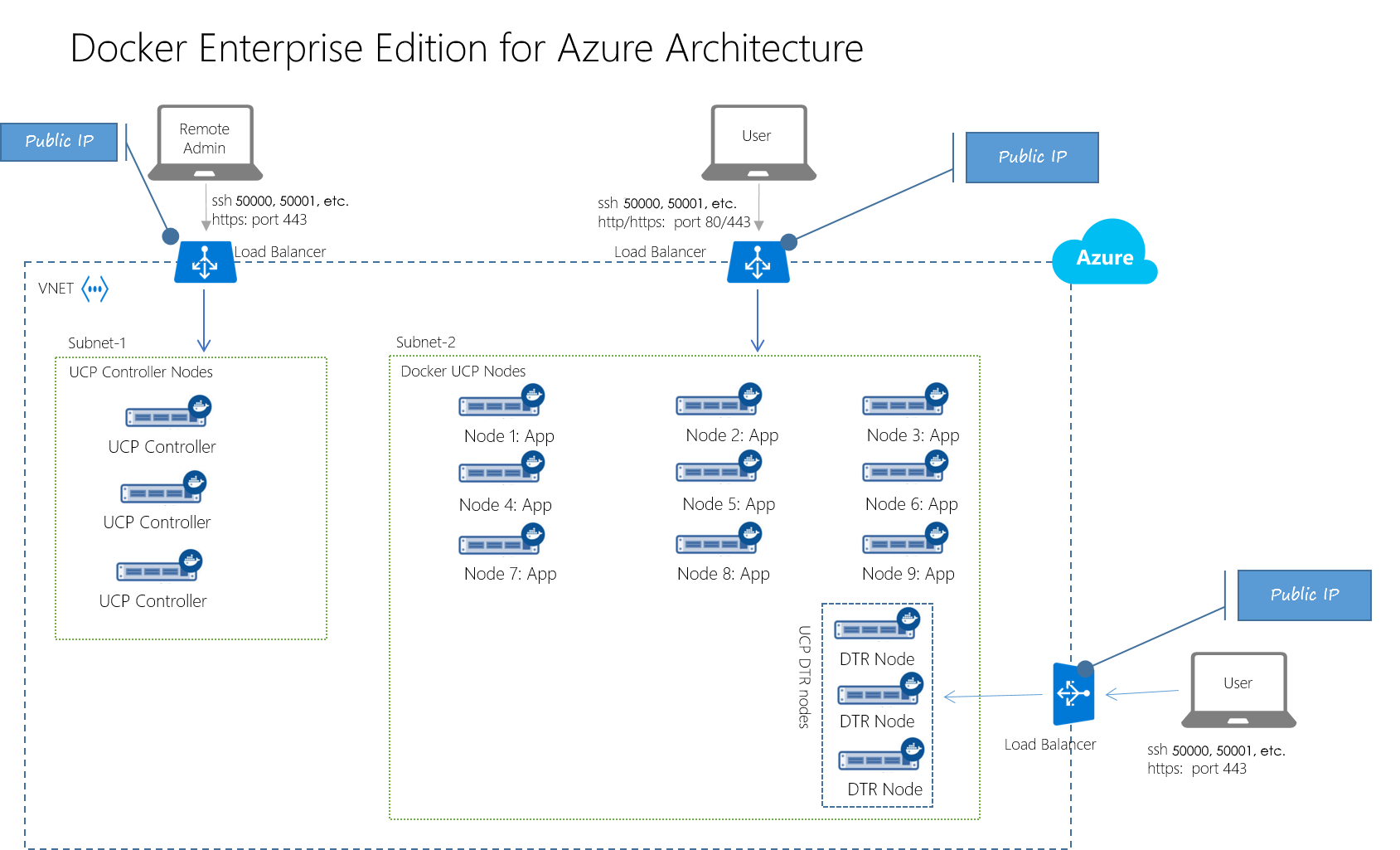Select the Azure cloud icon
1400x850 pixels.
tap(1105, 255)
